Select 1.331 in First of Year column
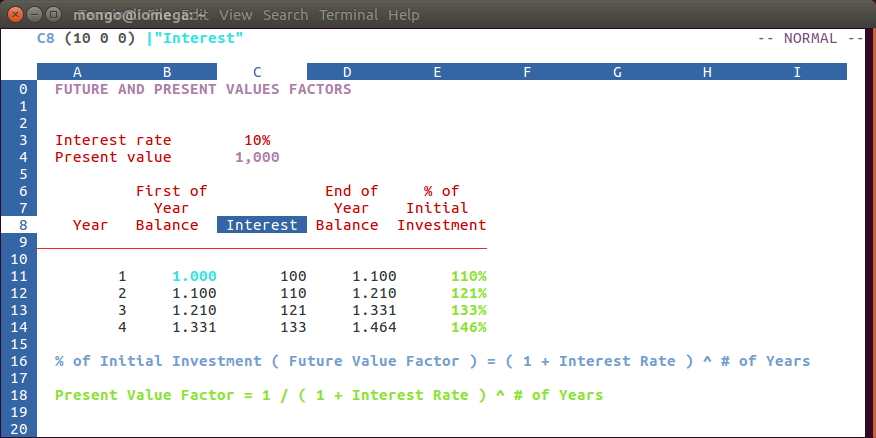The image size is (876, 438). tap(194, 327)
